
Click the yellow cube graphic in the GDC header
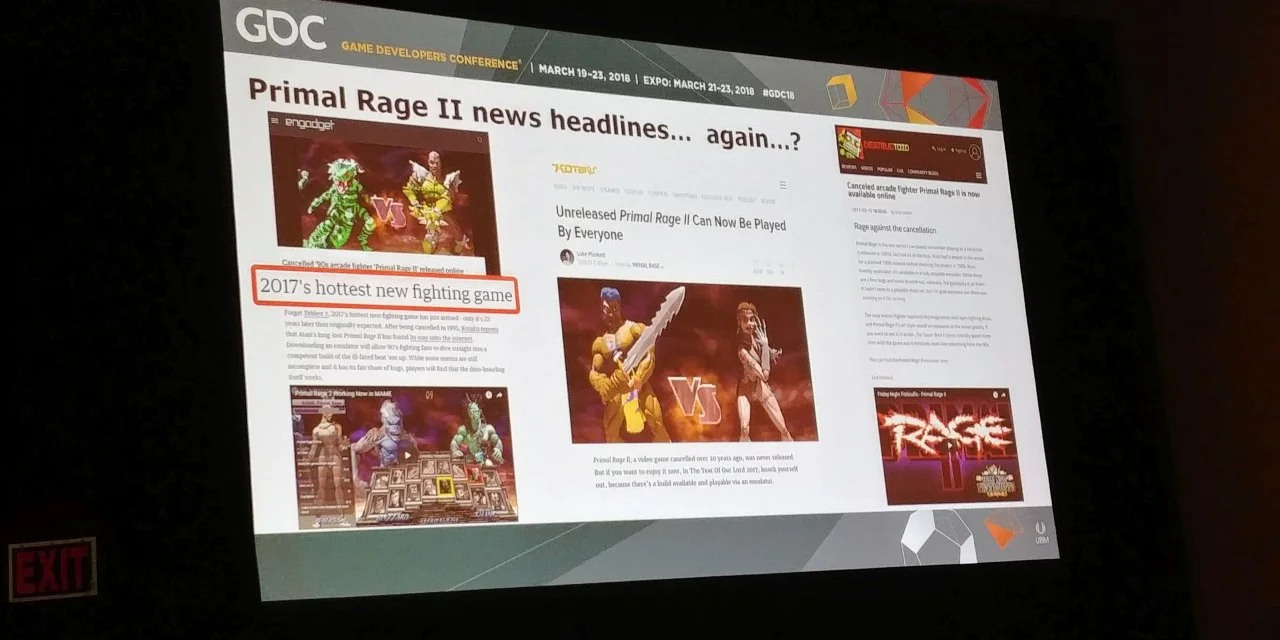pyautogui.click(x=841, y=93)
